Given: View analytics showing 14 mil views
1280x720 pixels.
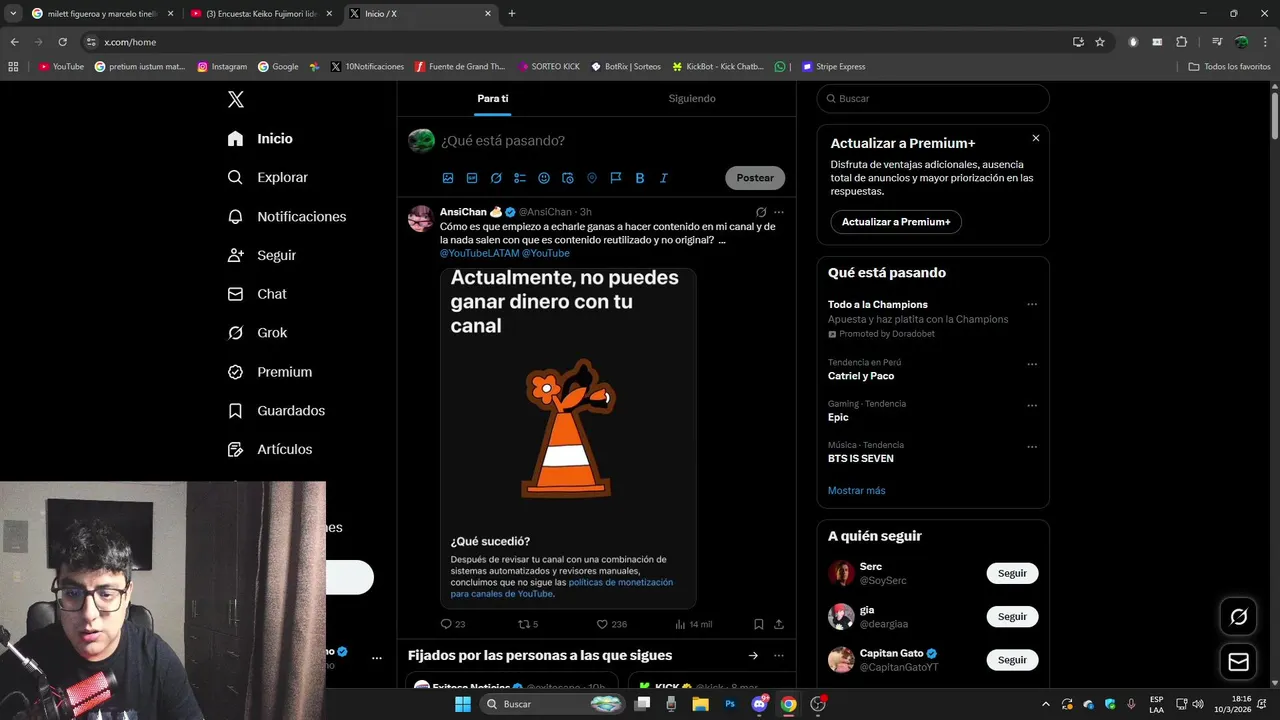Looking at the screenshot, I should [693, 624].
